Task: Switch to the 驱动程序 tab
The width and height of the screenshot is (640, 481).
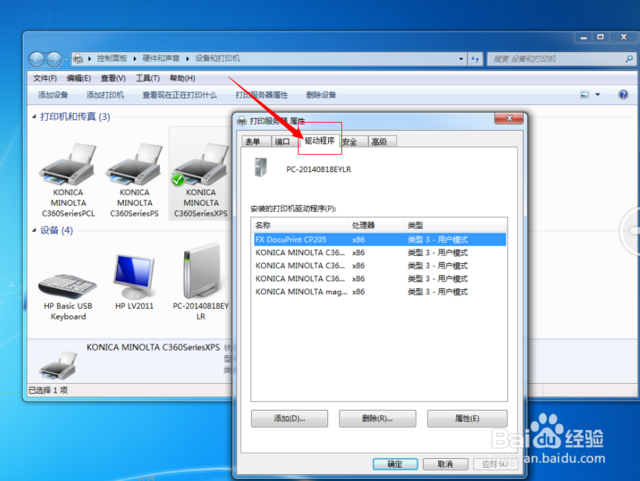Action: (320, 140)
